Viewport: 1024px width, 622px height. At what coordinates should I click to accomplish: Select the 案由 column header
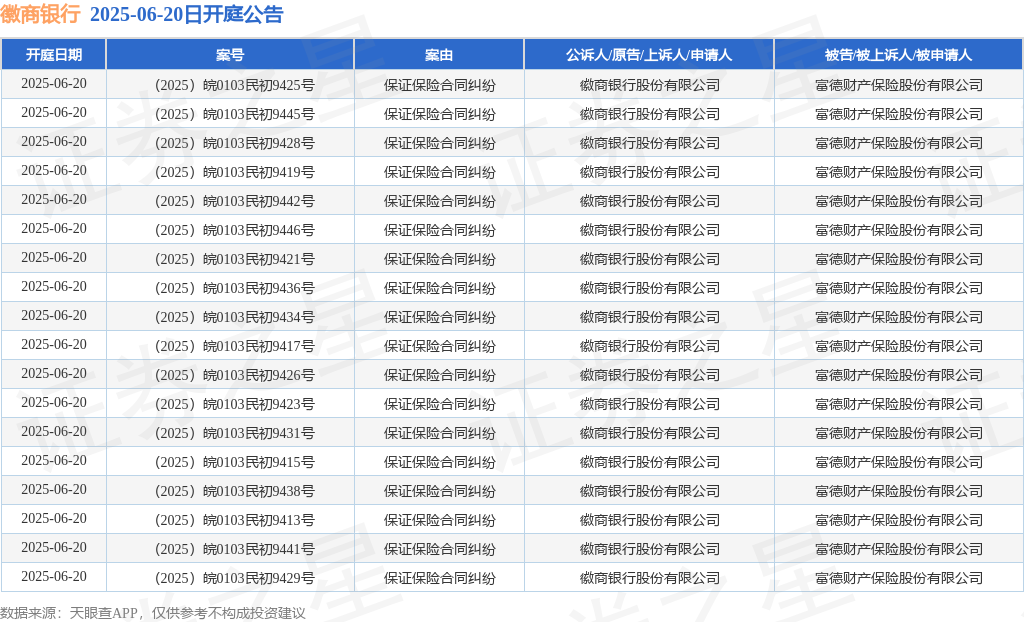pyautogui.click(x=439, y=55)
